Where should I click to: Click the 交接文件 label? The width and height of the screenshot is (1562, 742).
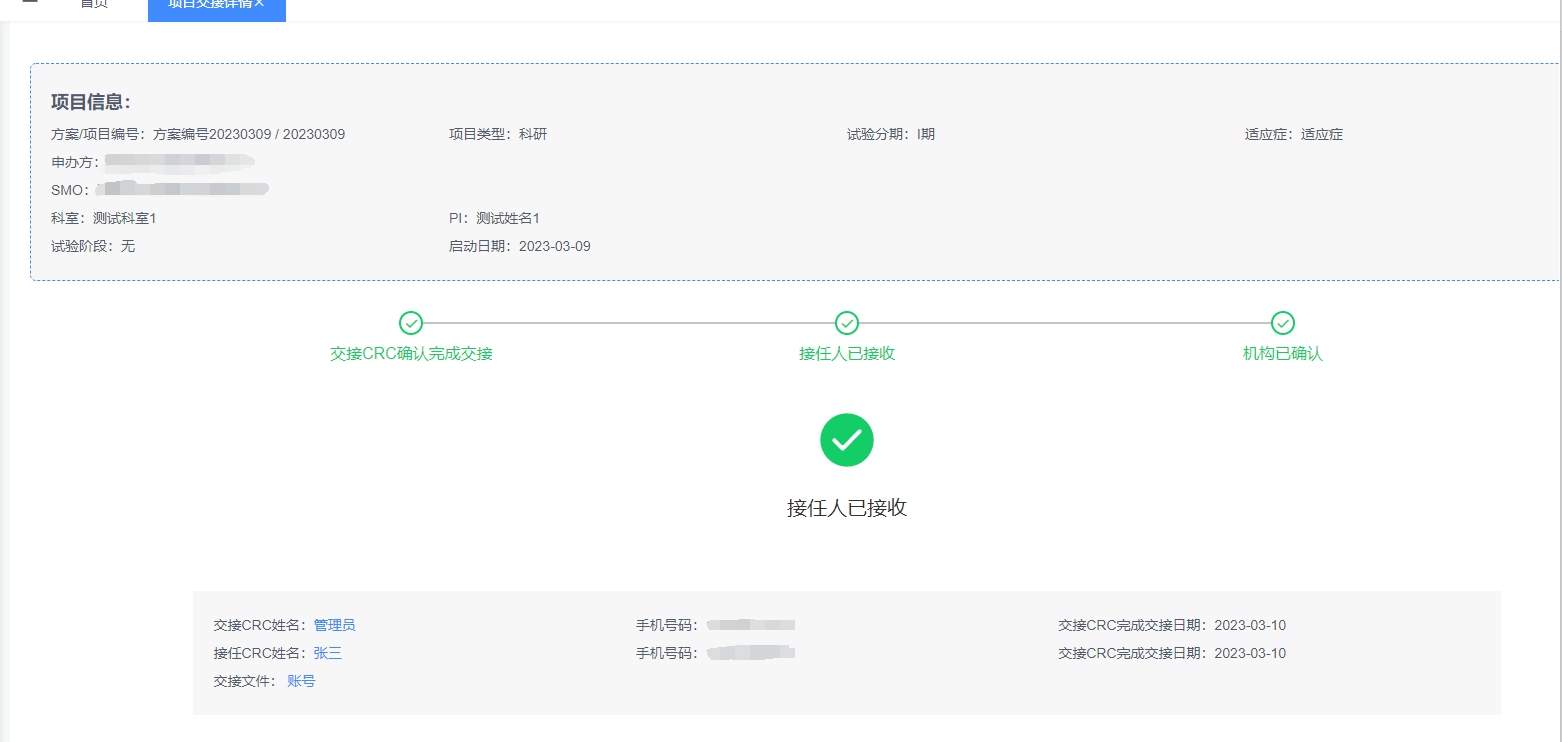point(245,681)
